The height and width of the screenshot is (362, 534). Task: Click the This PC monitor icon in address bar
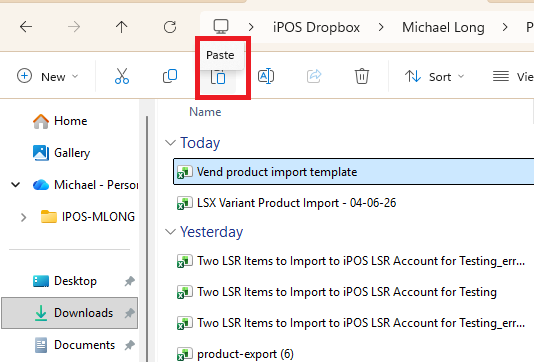coord(221,27)
